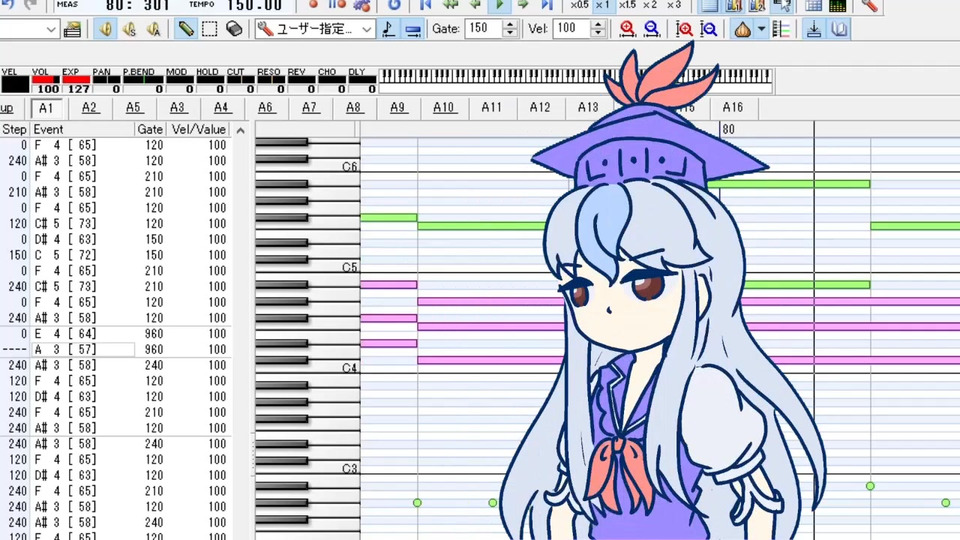Switch to the A10 tab
Viewport: 960px width, 540px height.
pos(443,108)
